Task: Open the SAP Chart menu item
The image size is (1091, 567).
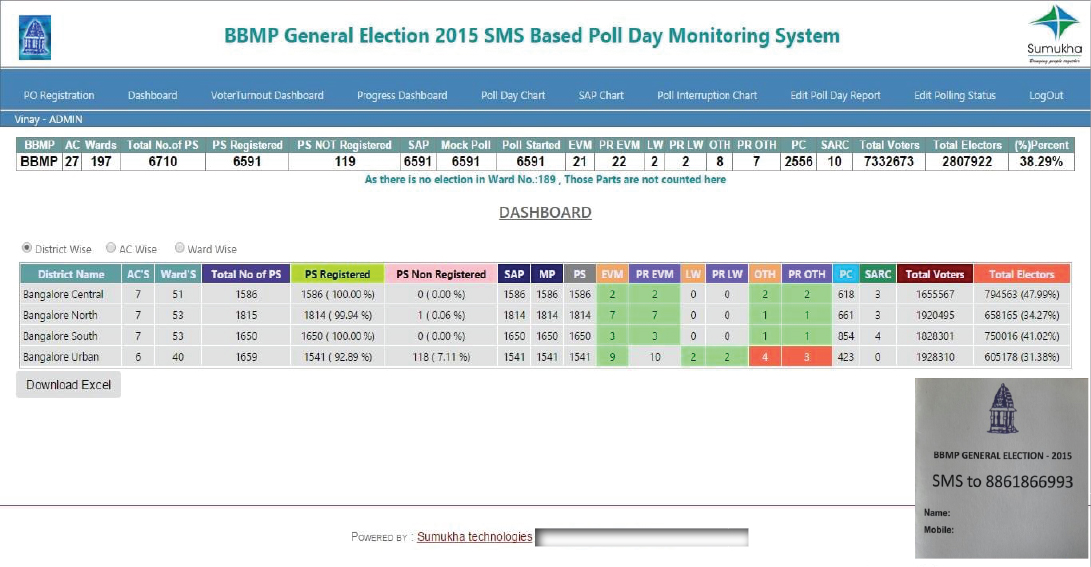Action: click(601, 96)
